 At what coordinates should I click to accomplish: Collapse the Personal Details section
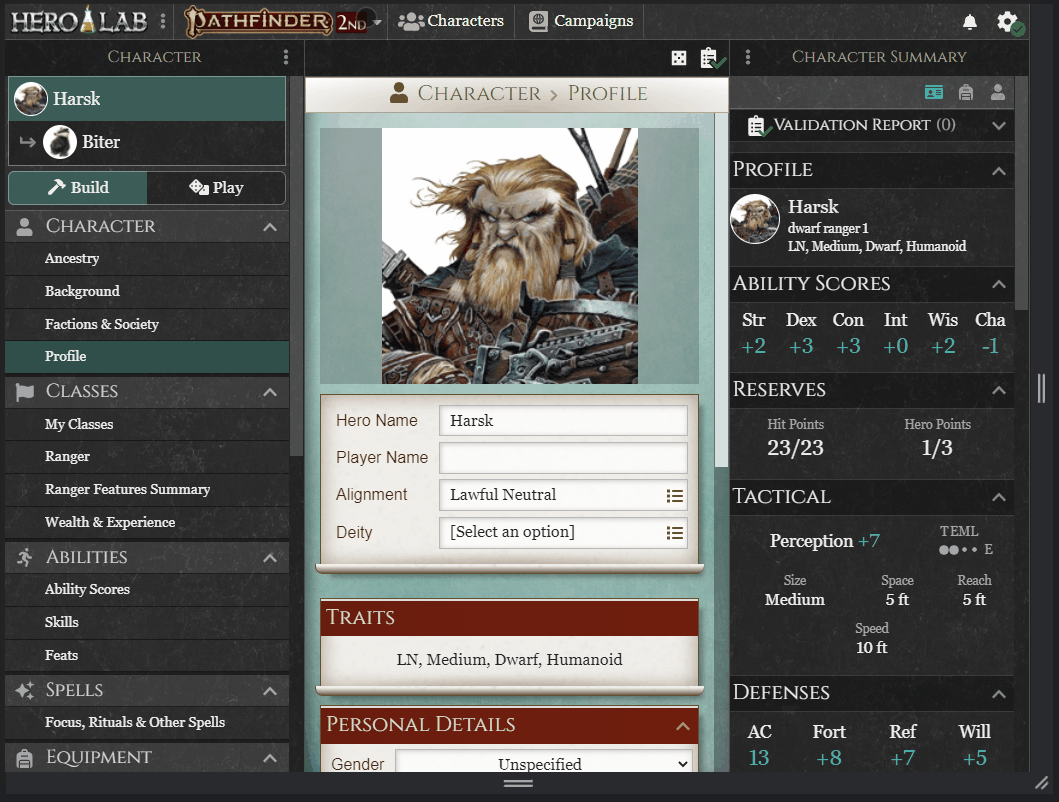tap(683, 726)
